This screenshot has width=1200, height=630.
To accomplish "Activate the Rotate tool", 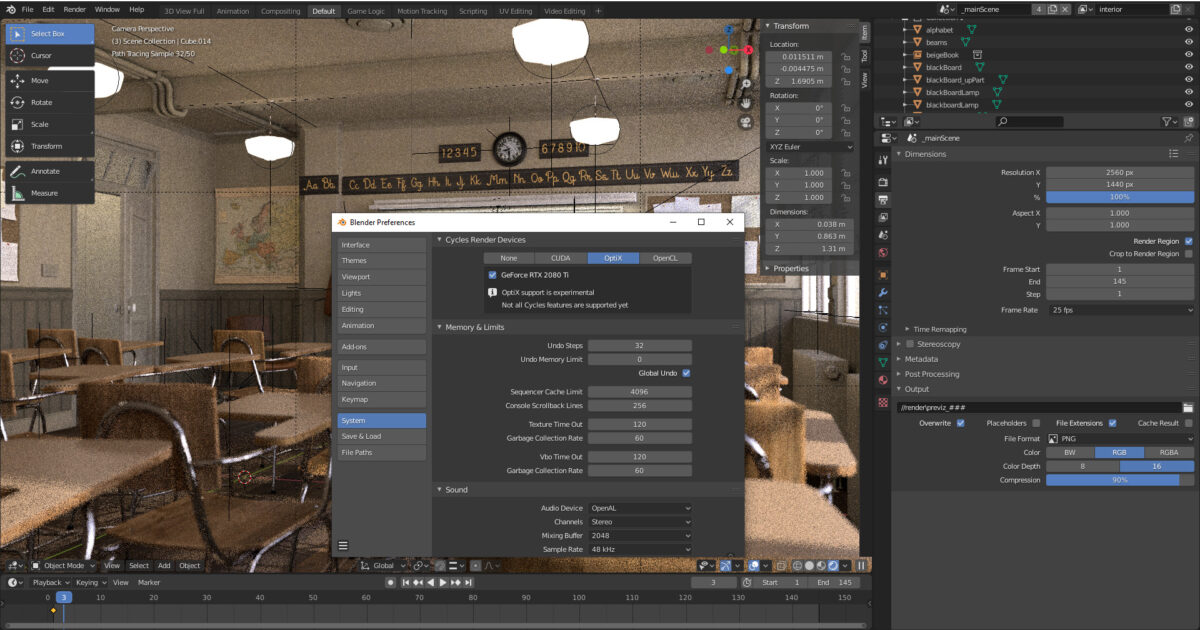I will (50, 102).
